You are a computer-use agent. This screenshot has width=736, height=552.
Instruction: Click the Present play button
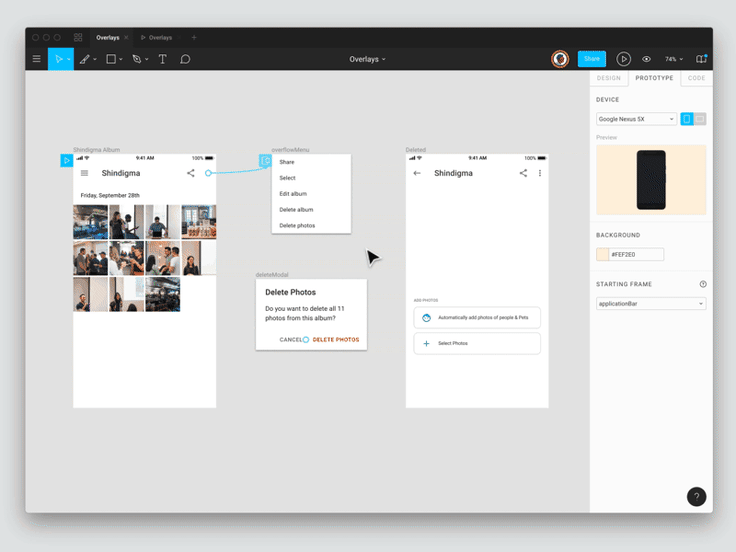pos(624,59)
